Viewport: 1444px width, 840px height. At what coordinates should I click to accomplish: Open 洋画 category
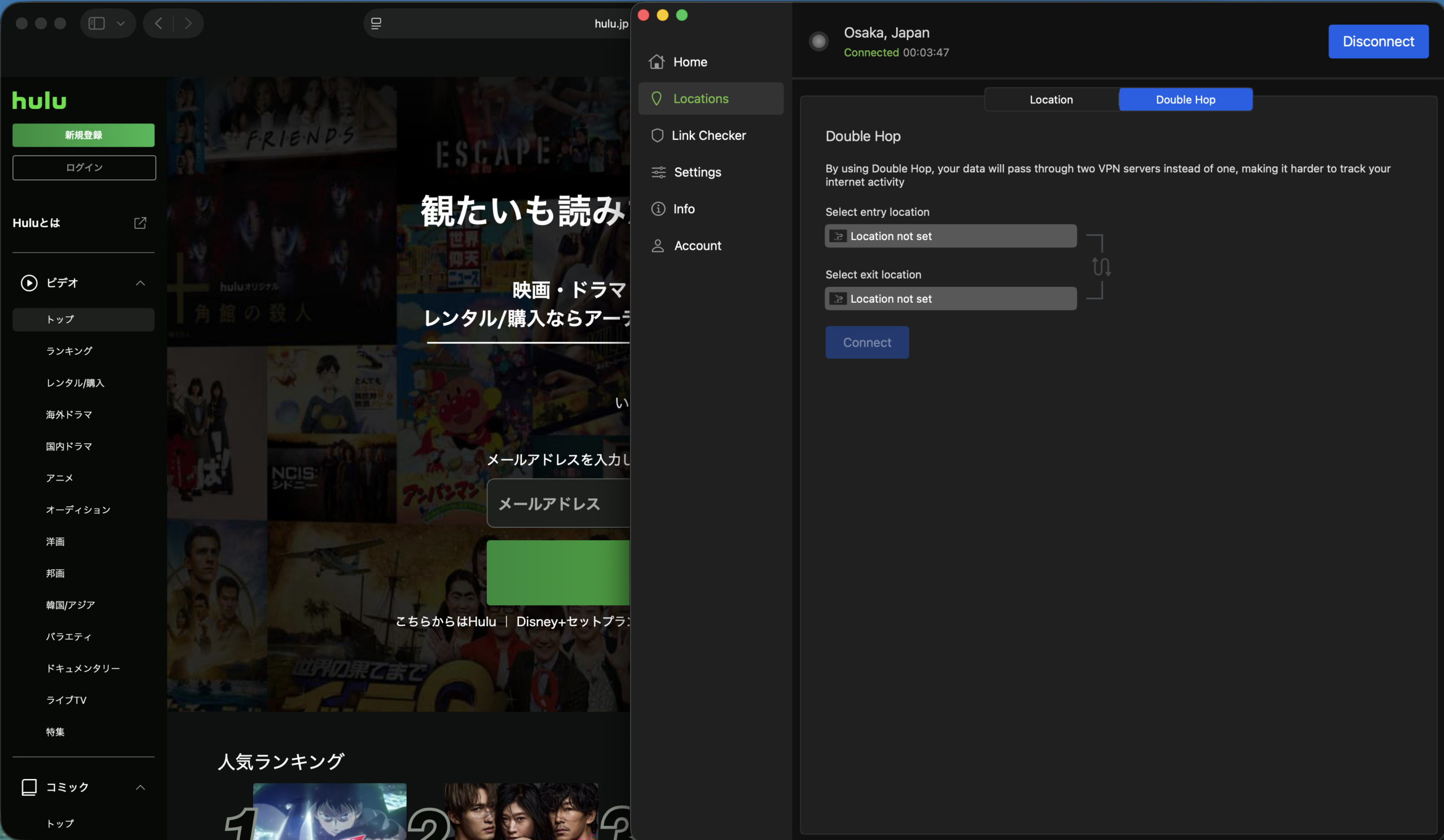click(x=56, y=542)
